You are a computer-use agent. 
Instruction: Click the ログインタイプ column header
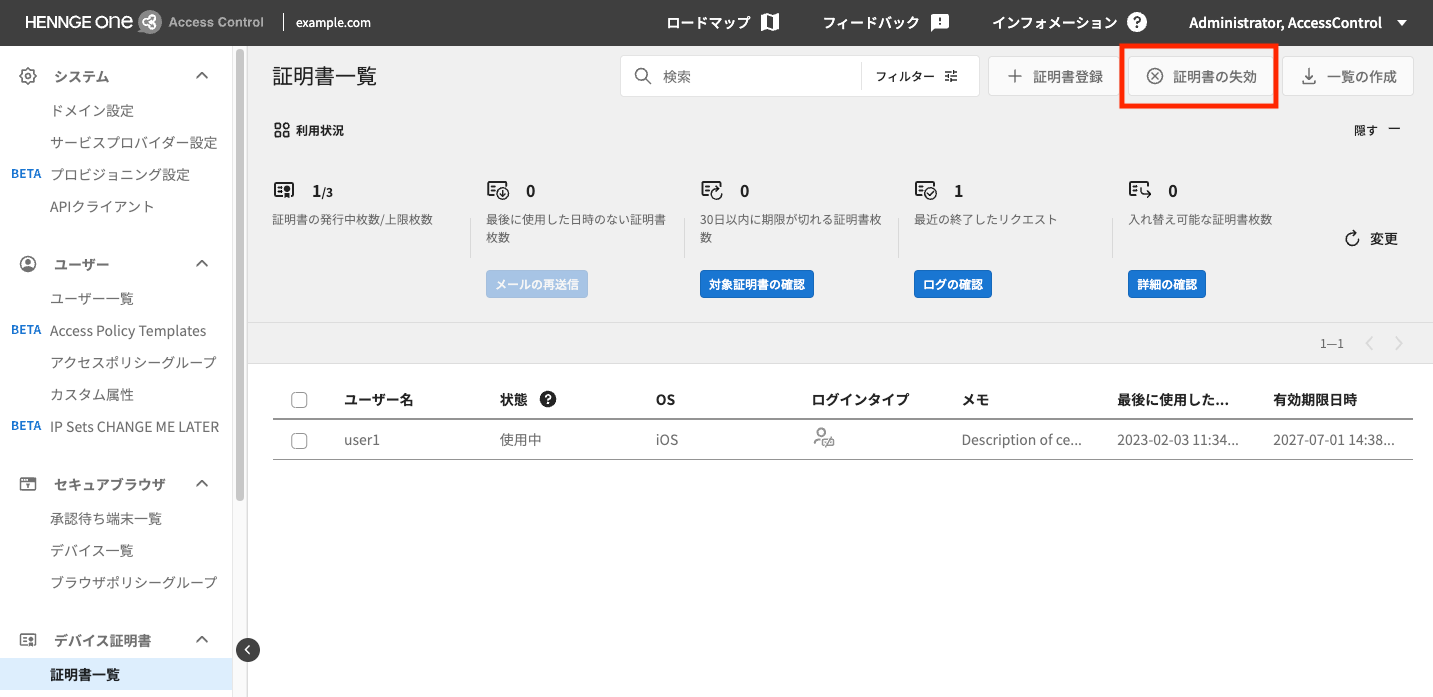tap(860, 400)
